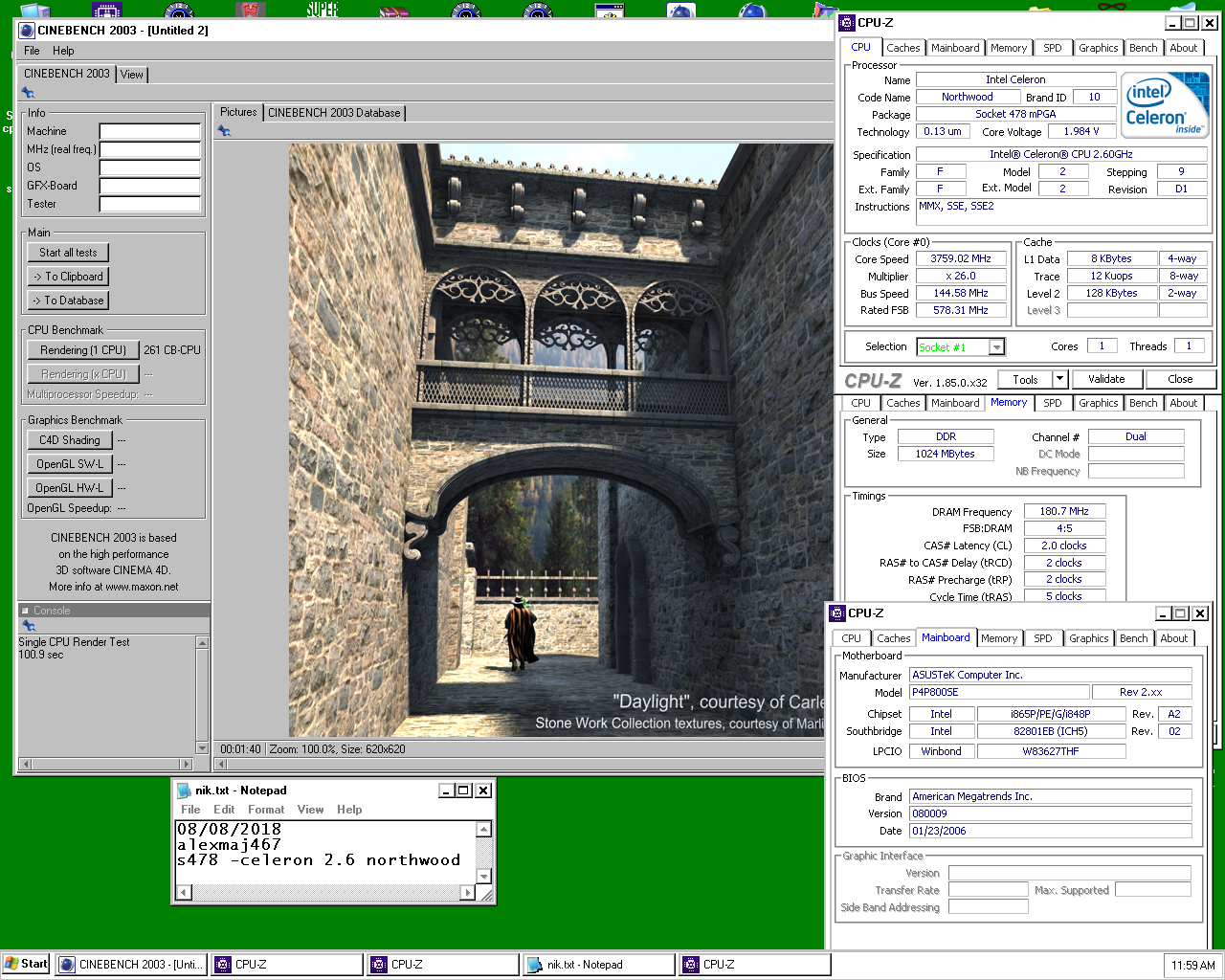This screenshot has height=980, width=1225.
Task: Click Notepad vertical scrollbar up arrow
Action: [483, 830]
